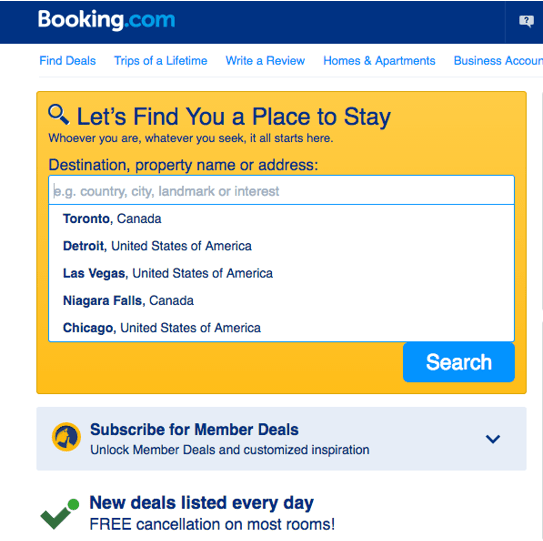
Task: Select Toronto, Canada from suggestions
Action: tap(281, 219)
